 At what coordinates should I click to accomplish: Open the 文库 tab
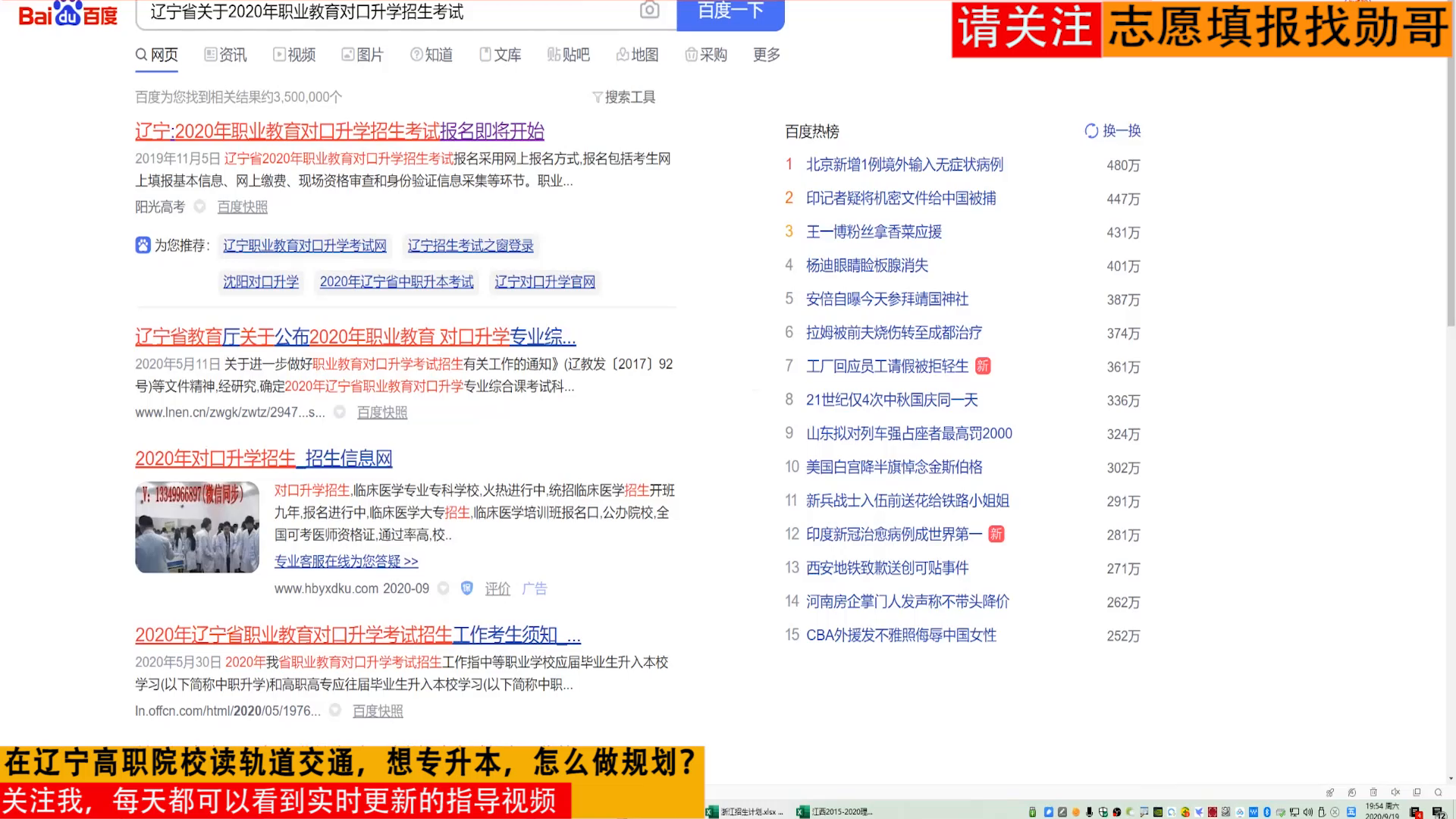coord(500,55)
